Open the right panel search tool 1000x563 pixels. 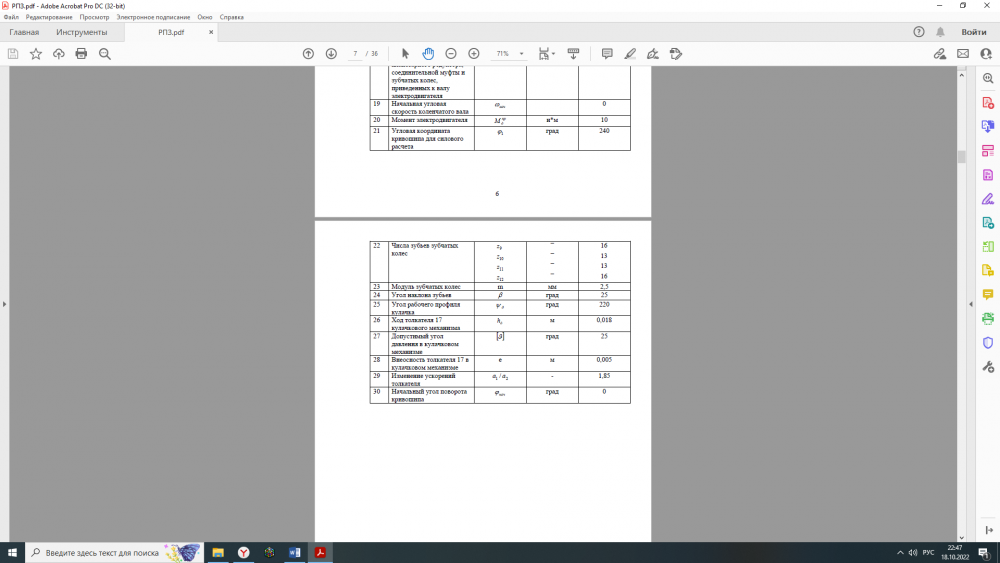[x=988, y=78]
